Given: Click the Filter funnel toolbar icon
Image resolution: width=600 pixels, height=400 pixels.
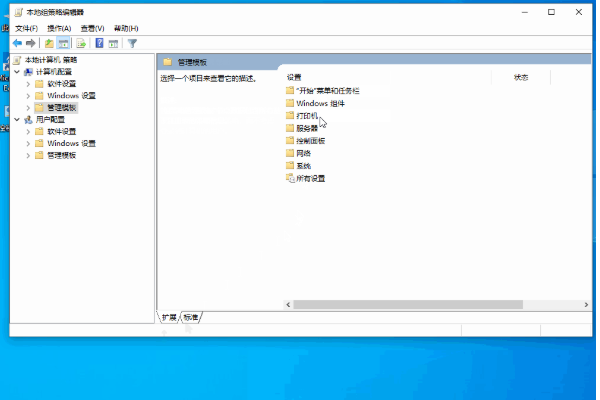Looking at the screenshot, I should tap(132, 43).
